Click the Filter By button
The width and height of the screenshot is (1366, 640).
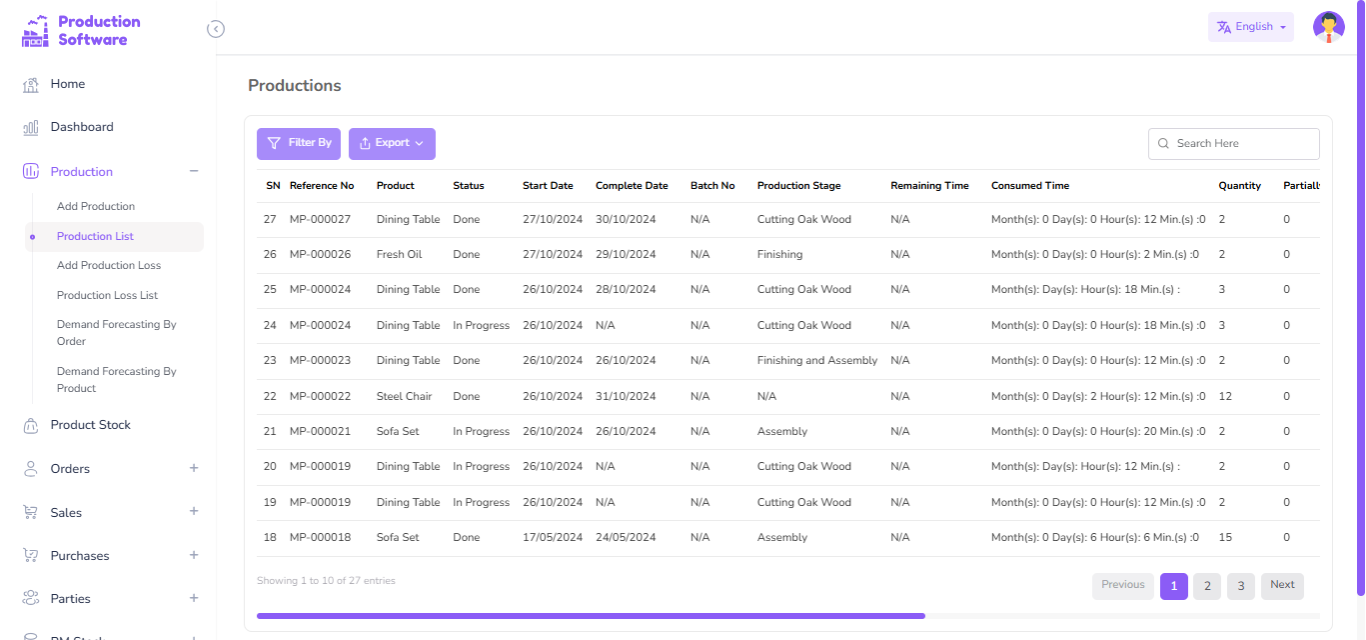[298, 144]
